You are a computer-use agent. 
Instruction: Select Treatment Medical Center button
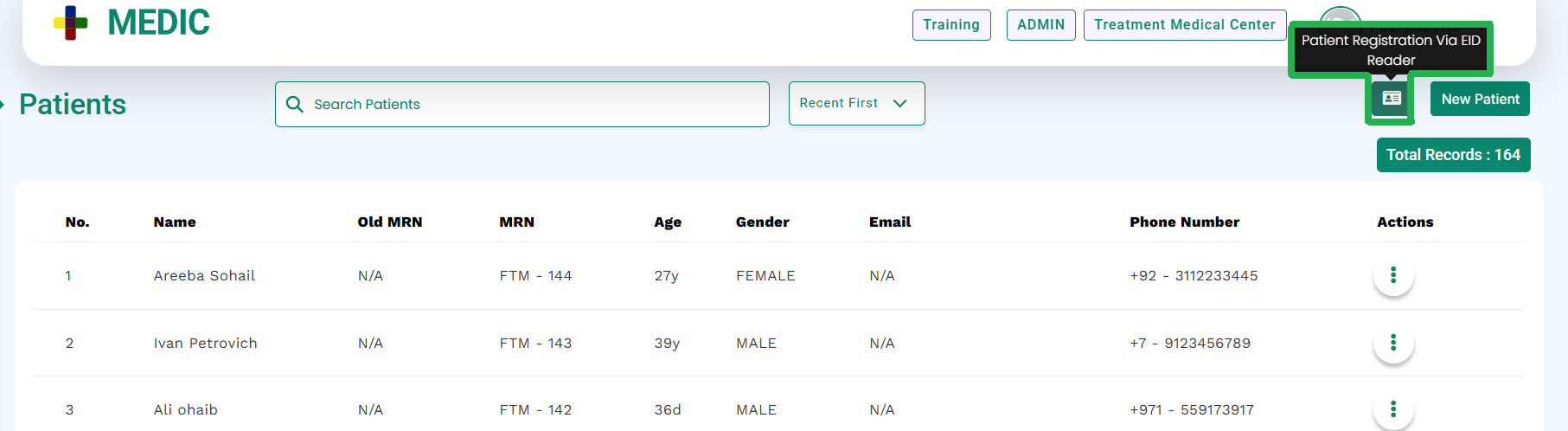click(1185, 24)
